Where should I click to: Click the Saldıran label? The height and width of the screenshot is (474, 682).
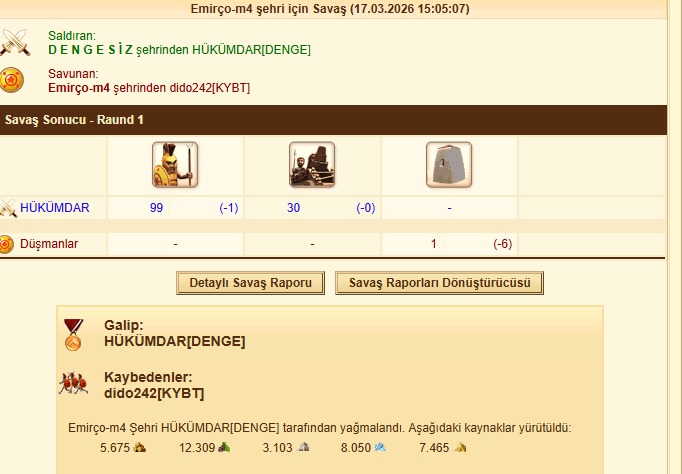pyautogui.click(x=72, y=36)
